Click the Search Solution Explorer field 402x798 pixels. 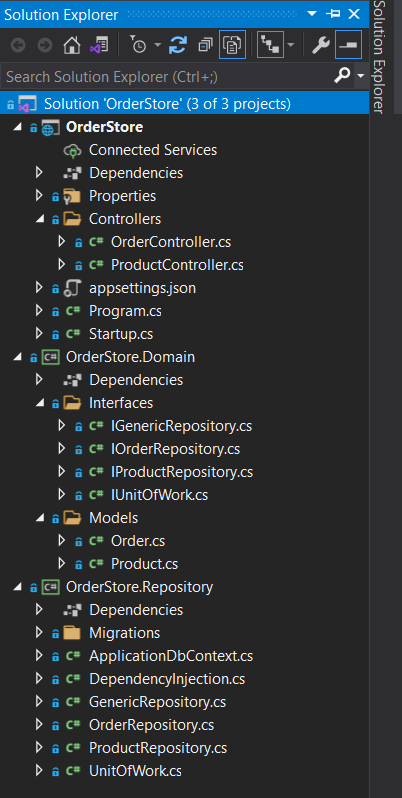167,77
